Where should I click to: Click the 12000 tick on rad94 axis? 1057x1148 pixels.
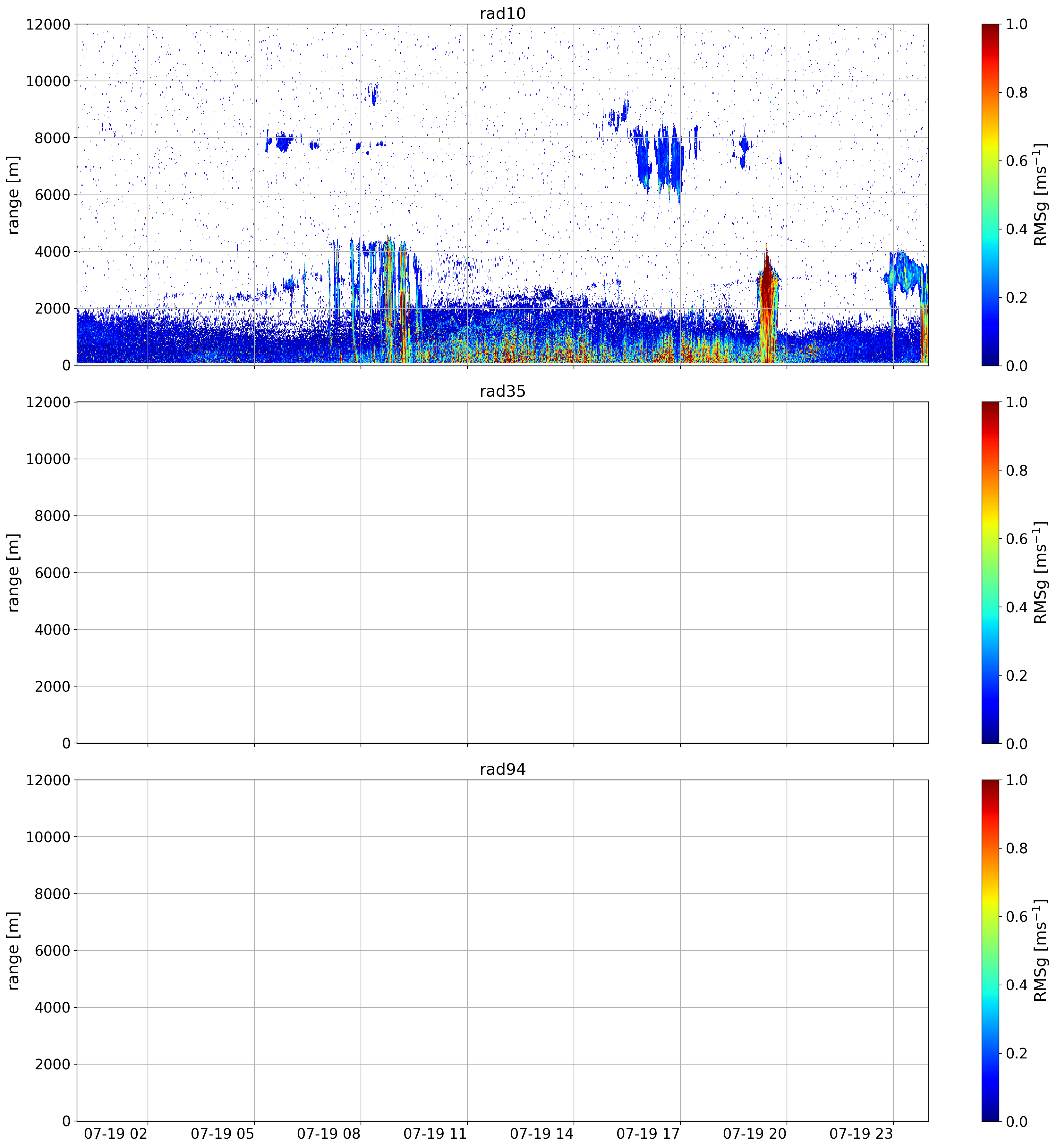[x=48, y=780]
